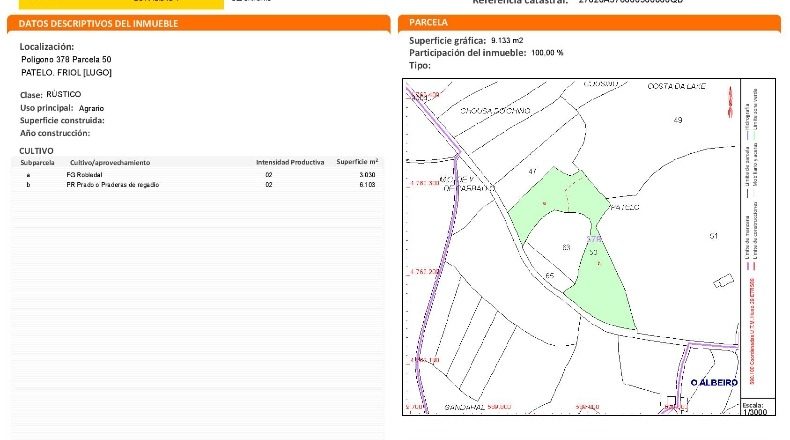Click the 'Escala: 1/3000' scale box
The width and height of the screenshot is (790, 440).
pos(758,408)
